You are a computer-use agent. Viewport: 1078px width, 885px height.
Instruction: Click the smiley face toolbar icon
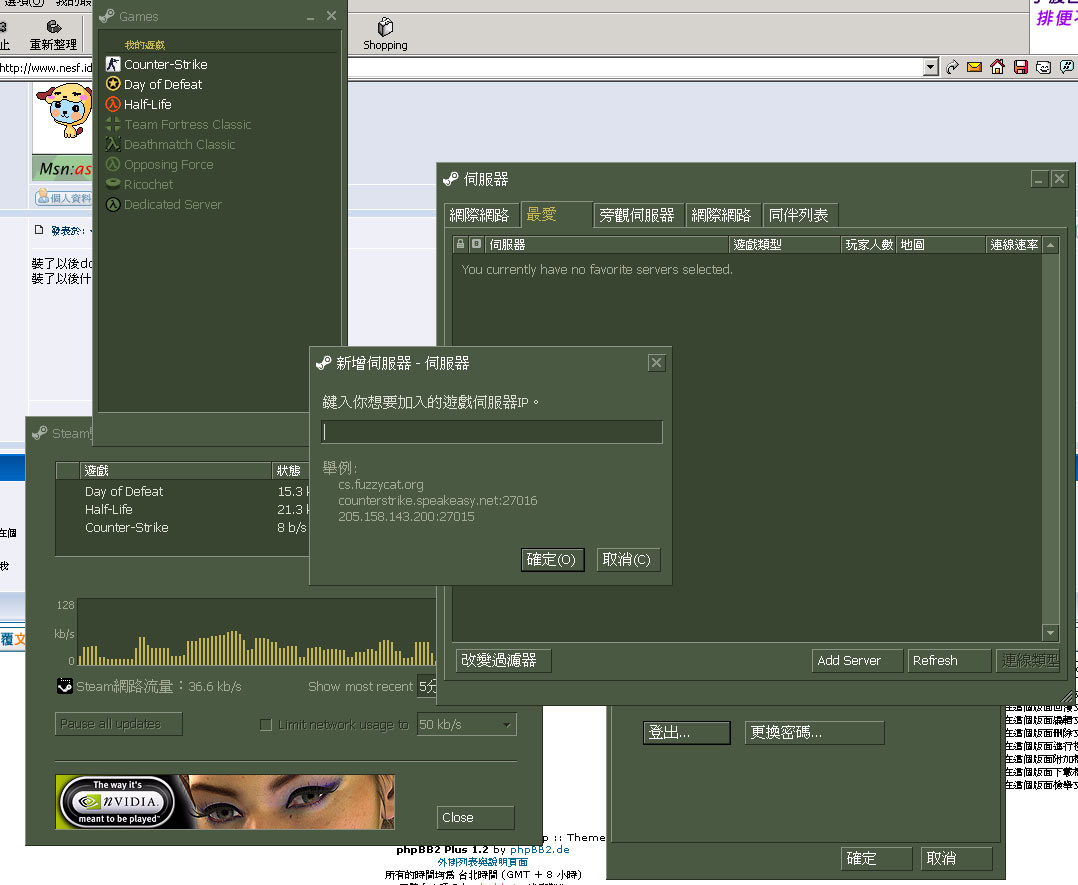tap(1044, 67)
